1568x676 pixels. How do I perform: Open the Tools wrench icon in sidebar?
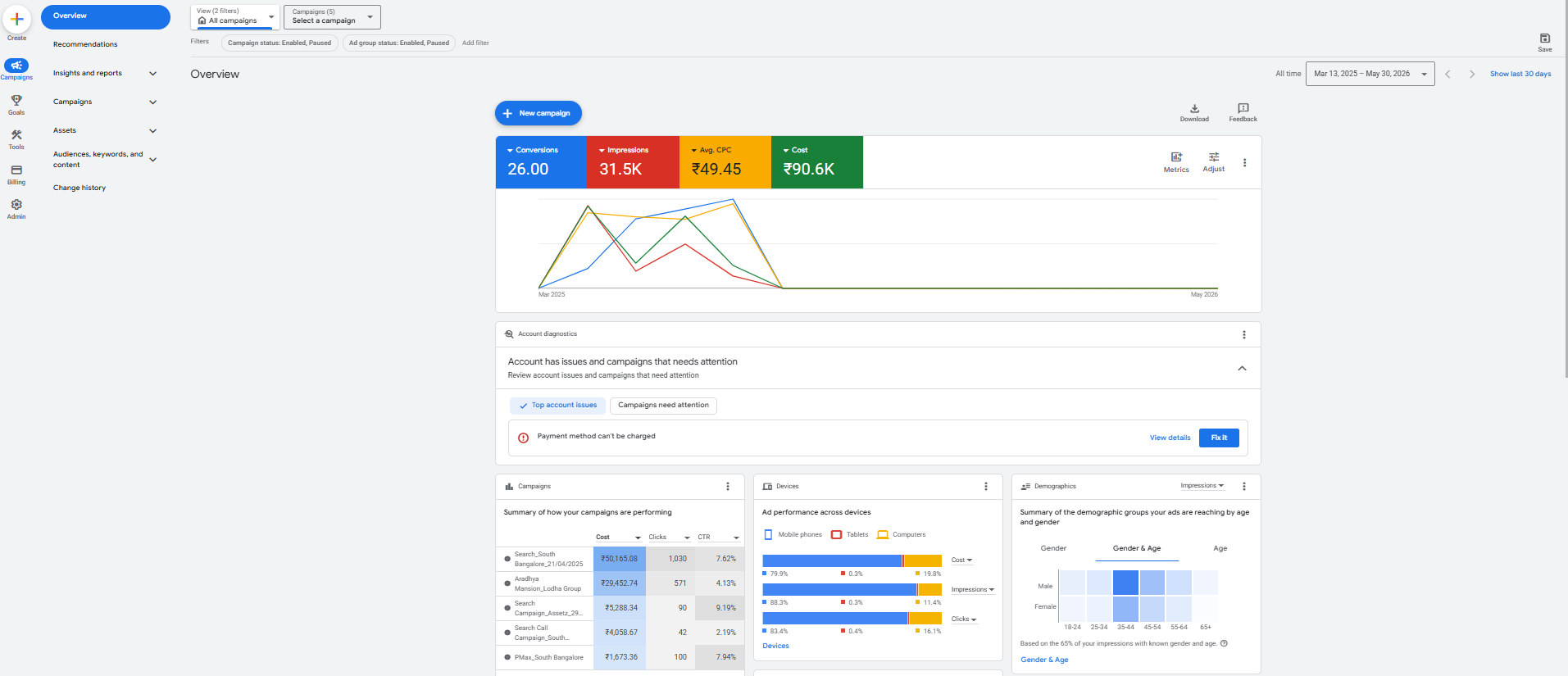pyautogui.click(x=16, y=135)
